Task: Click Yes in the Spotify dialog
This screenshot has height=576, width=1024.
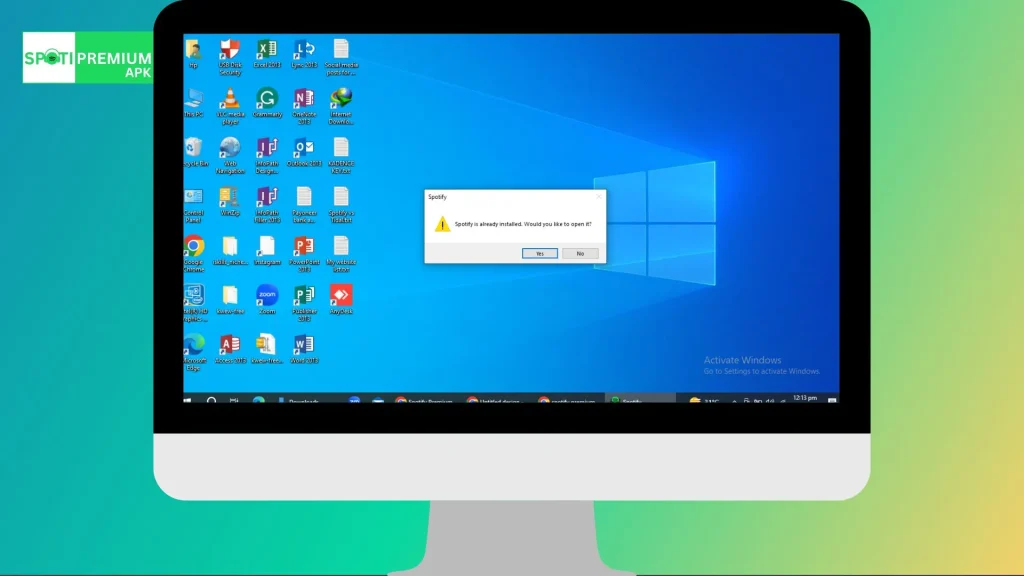Action: (x=539, y=253)
